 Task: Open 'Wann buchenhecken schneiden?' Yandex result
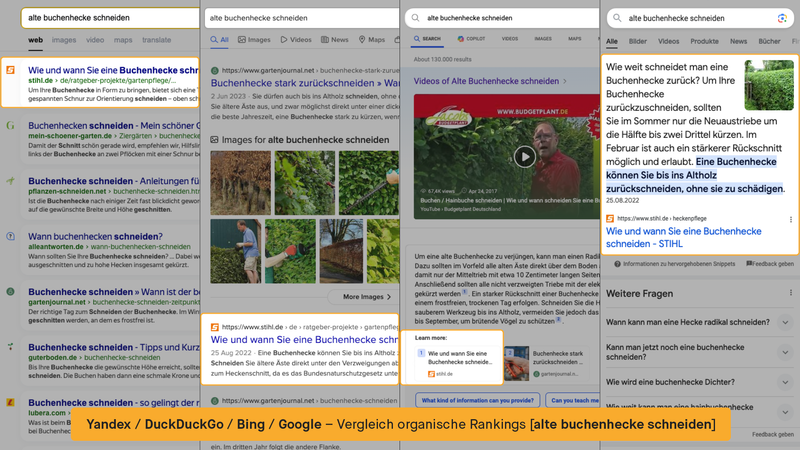point(95,236)
